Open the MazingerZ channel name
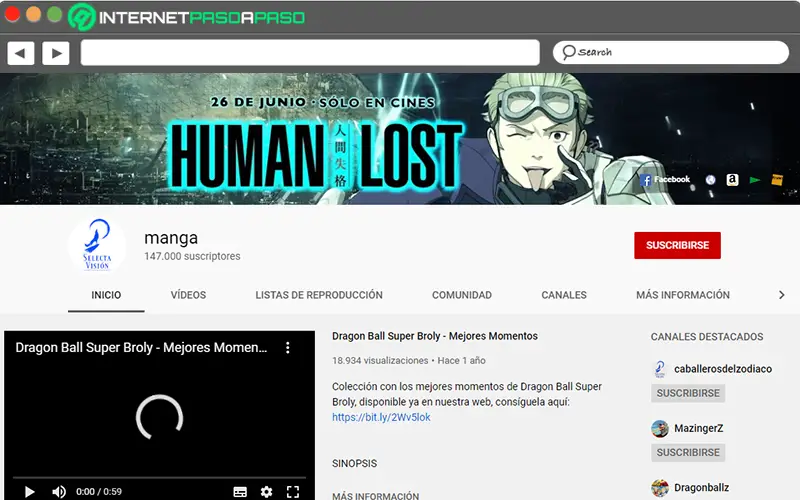800x500 pixels. click(698, 428)
